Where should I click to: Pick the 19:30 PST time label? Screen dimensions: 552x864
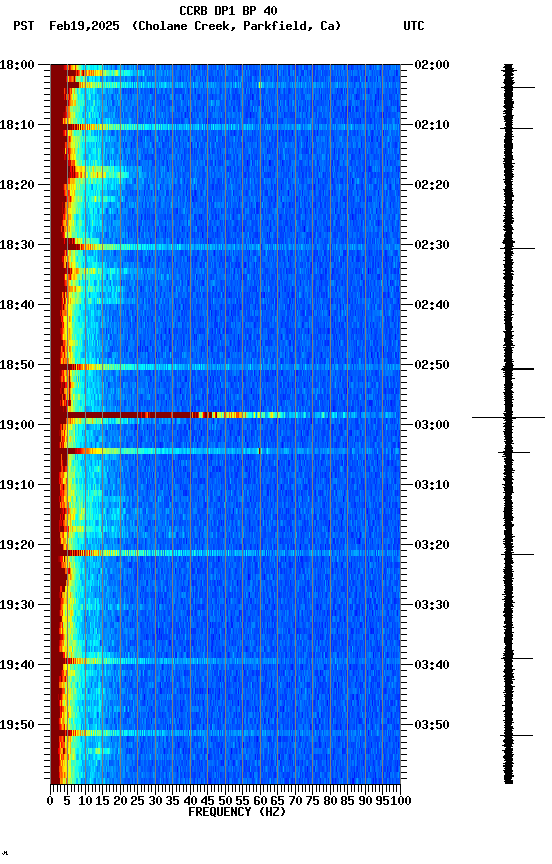tap(17, 606)
